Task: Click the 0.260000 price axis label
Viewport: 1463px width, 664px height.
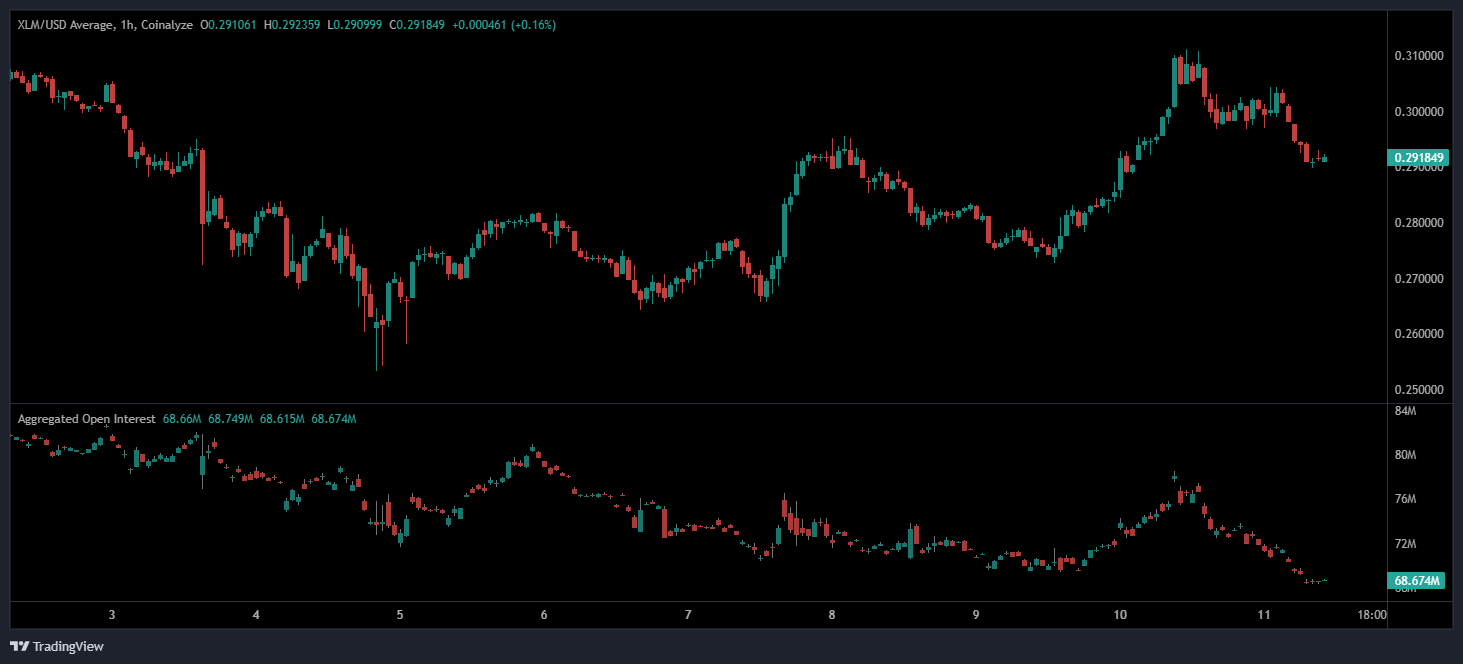Action: tap(1418, 334)
